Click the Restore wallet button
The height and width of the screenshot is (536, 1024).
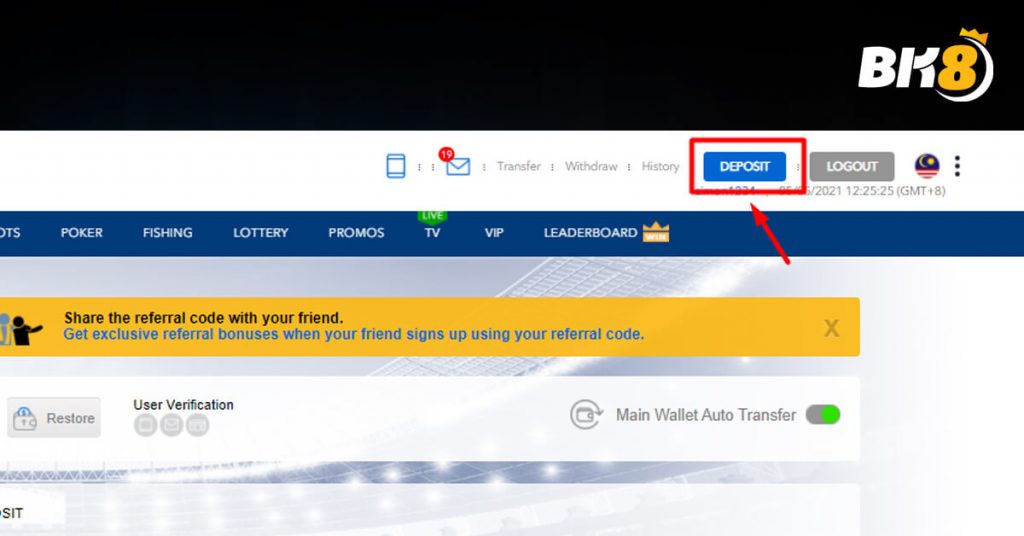(x=54, y=418)
